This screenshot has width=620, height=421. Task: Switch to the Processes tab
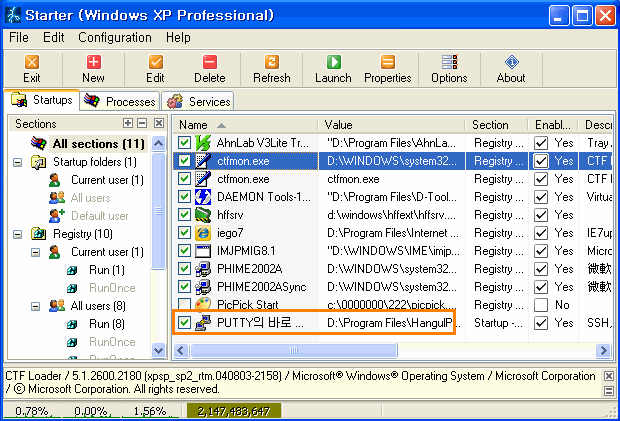[120, 102]
